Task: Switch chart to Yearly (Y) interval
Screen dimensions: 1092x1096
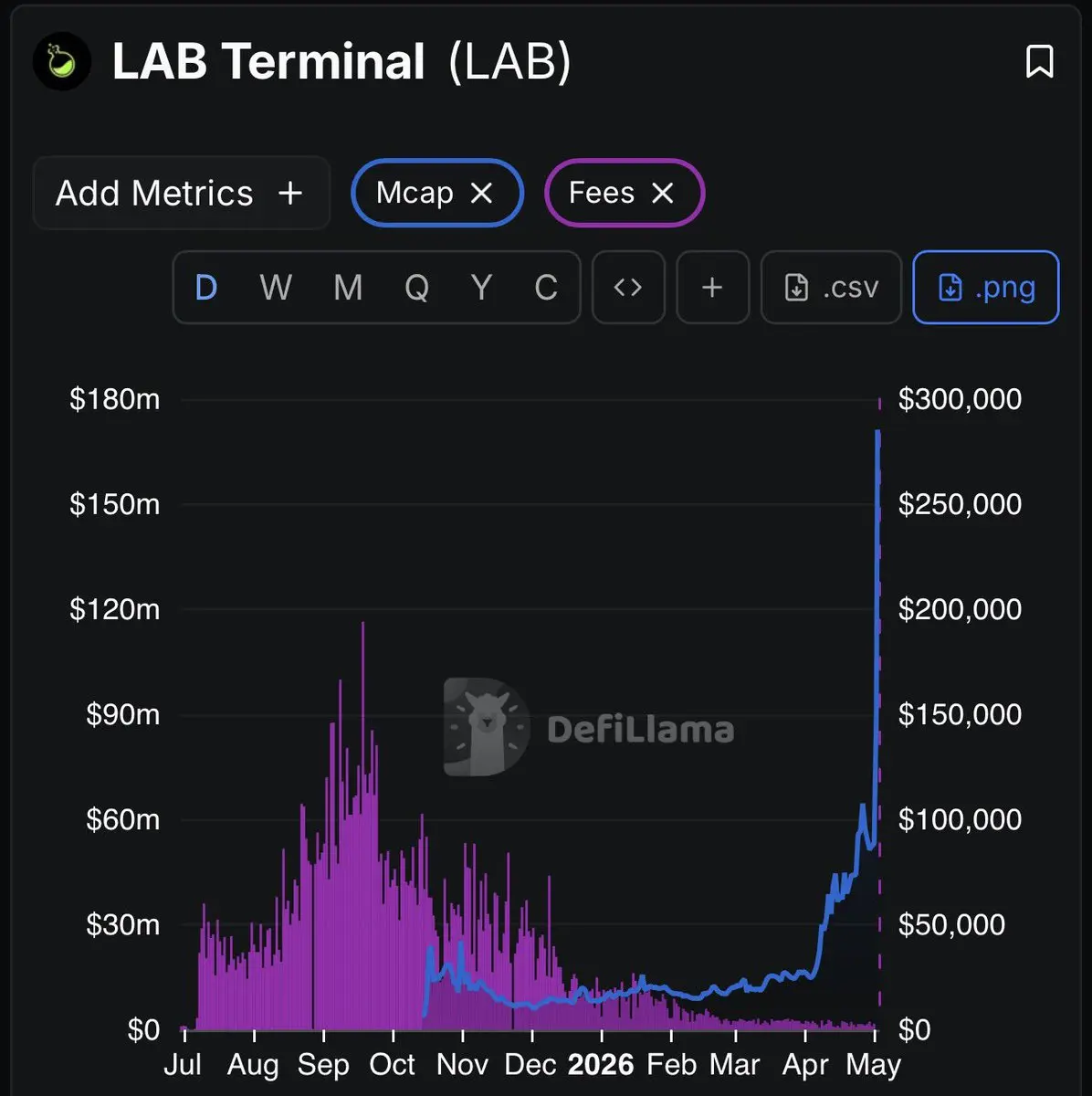Action: pos(481,288)
